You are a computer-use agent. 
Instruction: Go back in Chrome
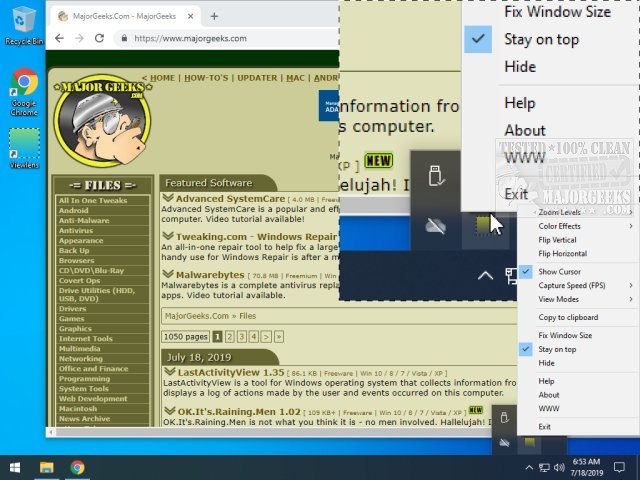[x=60, y=38]
